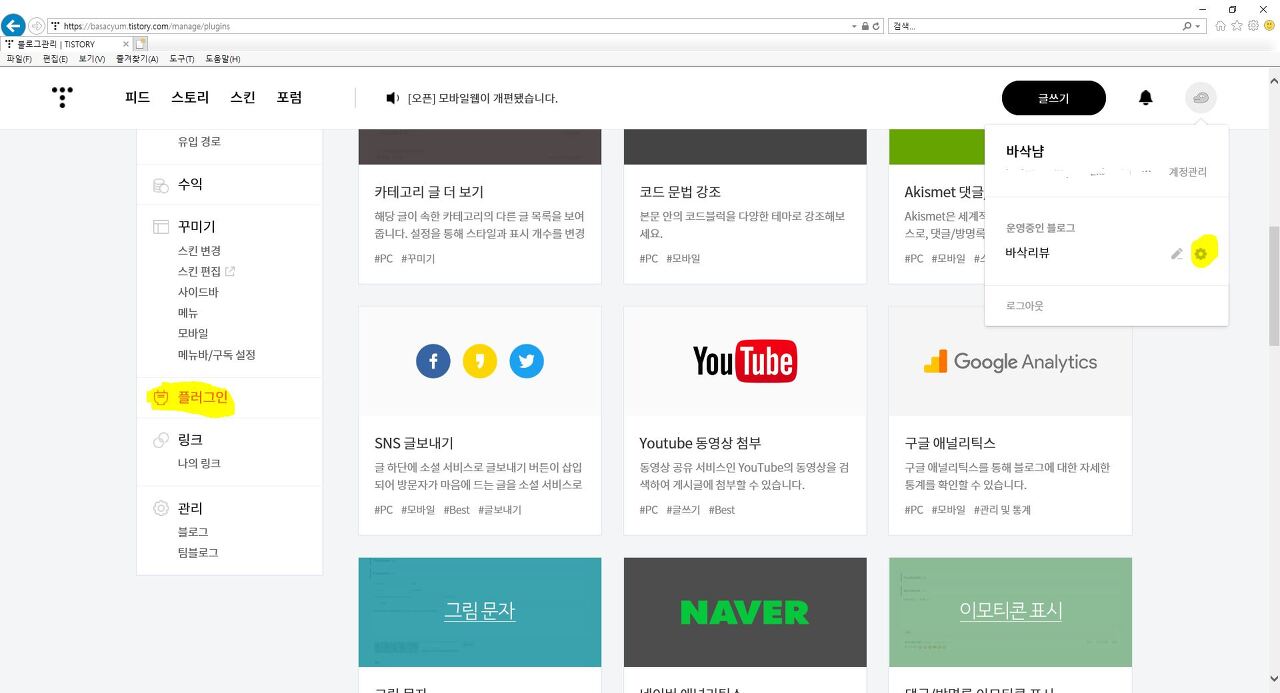Click the Twitter icon on SNS card

[526, 361]
